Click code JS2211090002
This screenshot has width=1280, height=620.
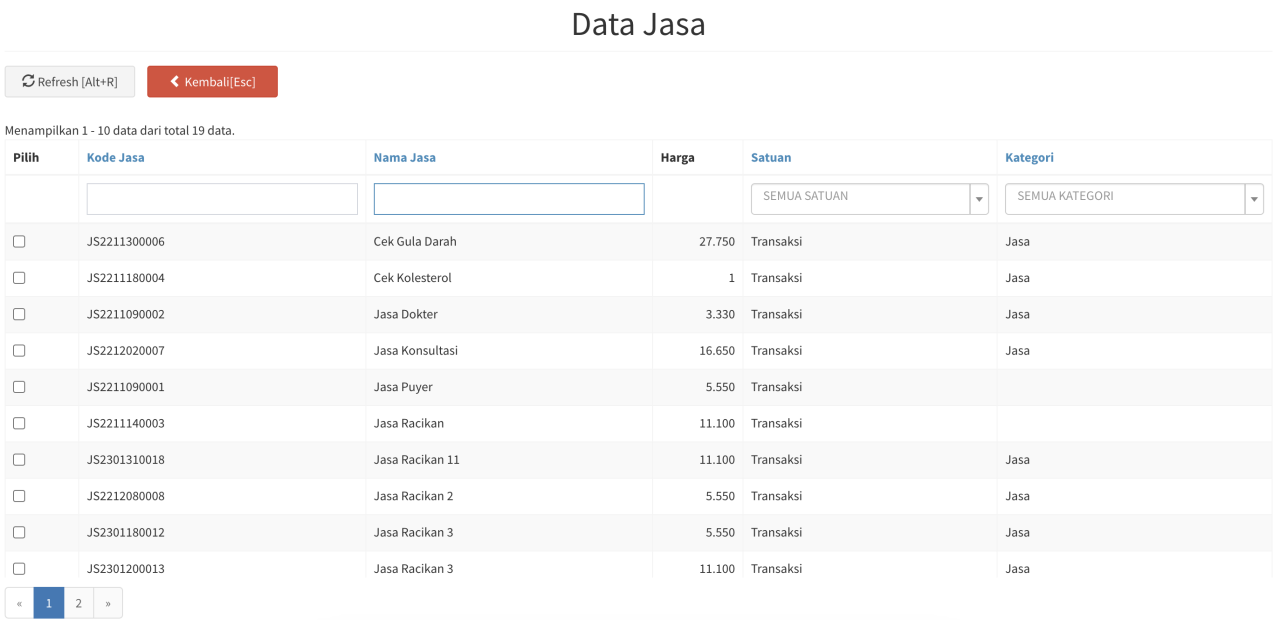point(126,314)
